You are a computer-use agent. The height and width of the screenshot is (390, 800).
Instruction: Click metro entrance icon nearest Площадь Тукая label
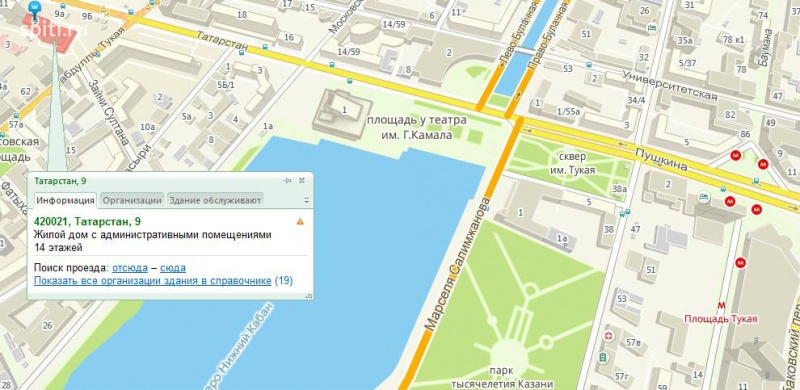click(740, 262)
